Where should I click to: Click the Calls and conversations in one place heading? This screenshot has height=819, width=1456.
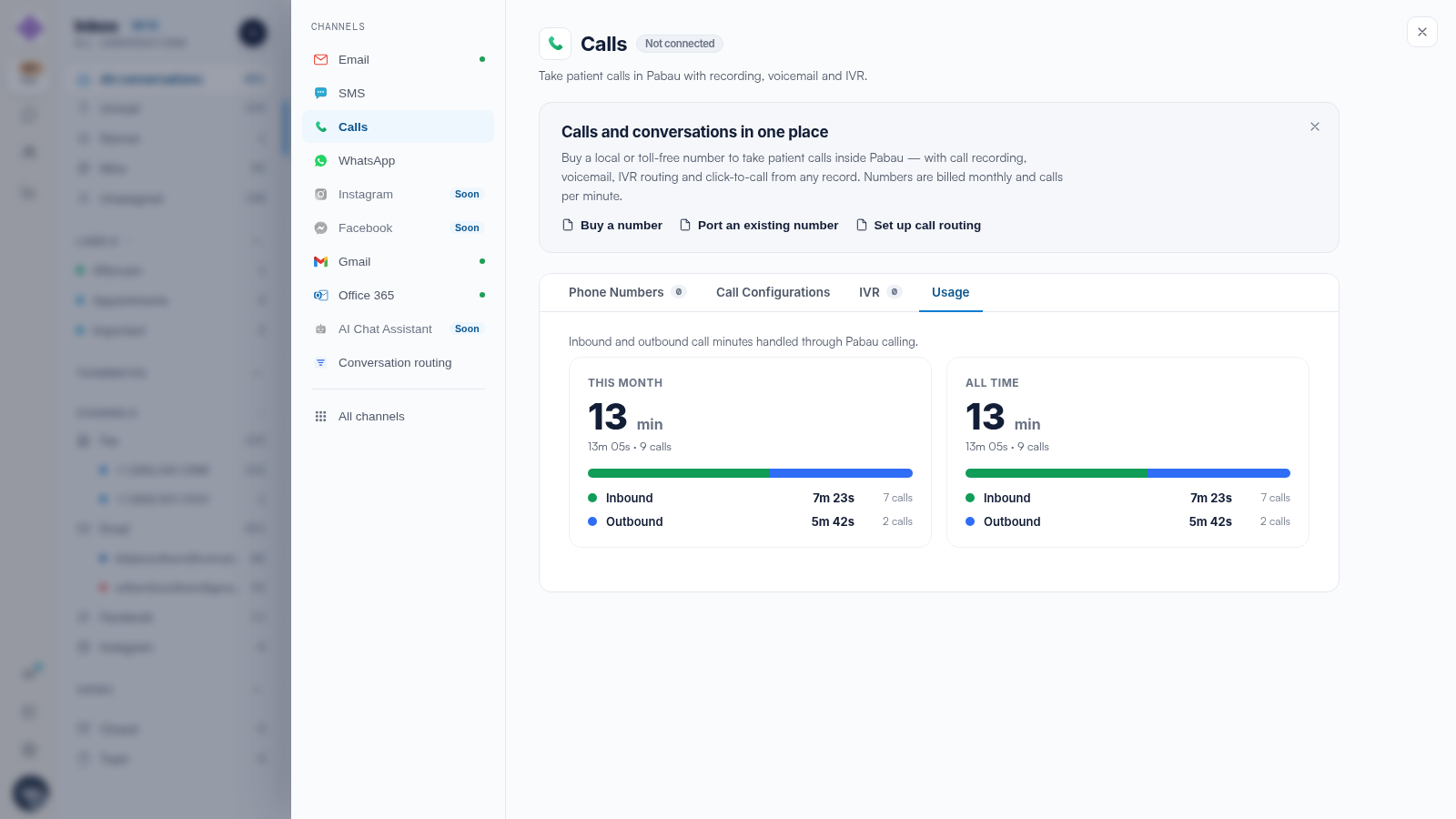[695, 132]
